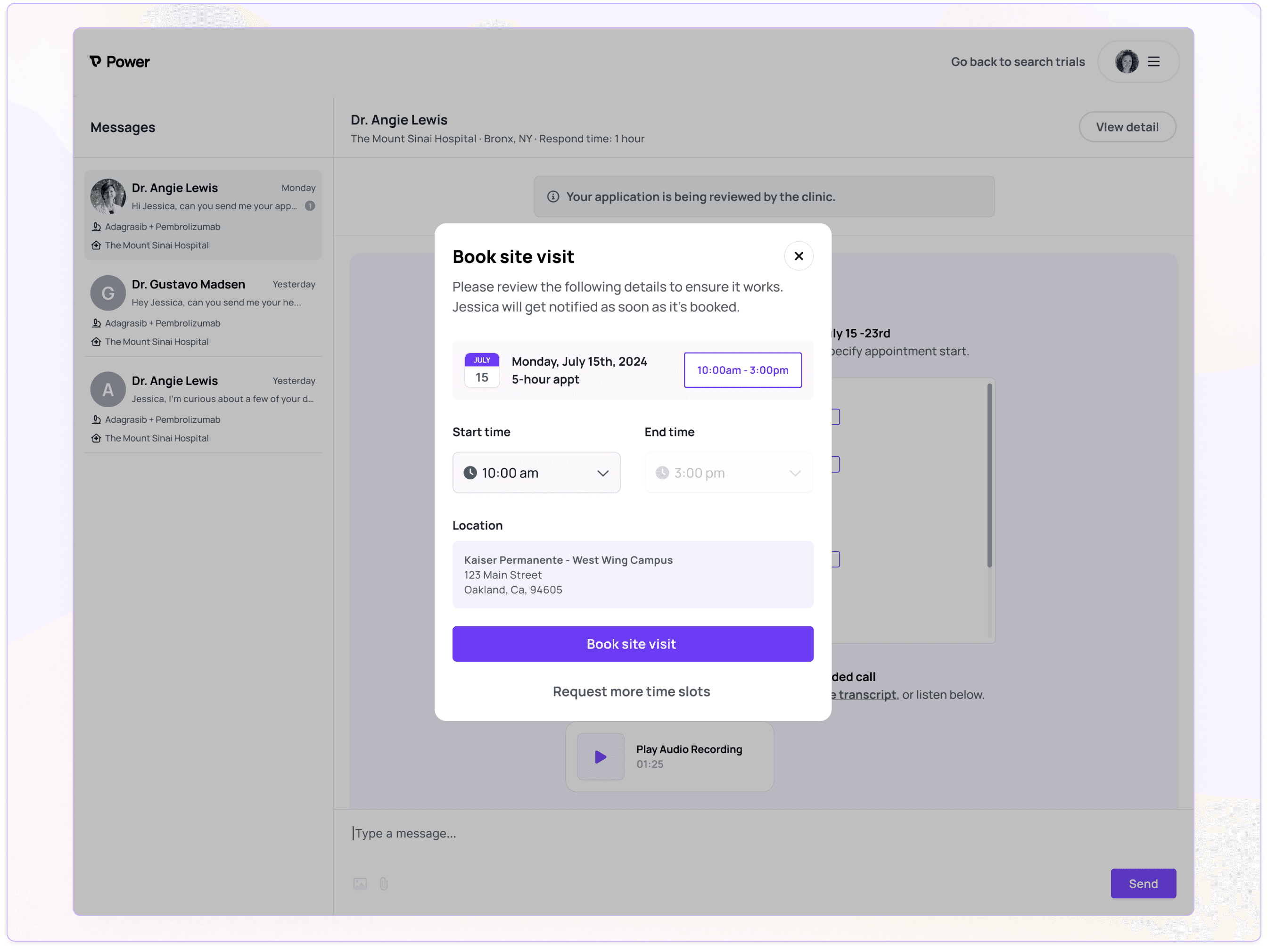Click the View detail button
The image size is (1268, 952).
1127,127
